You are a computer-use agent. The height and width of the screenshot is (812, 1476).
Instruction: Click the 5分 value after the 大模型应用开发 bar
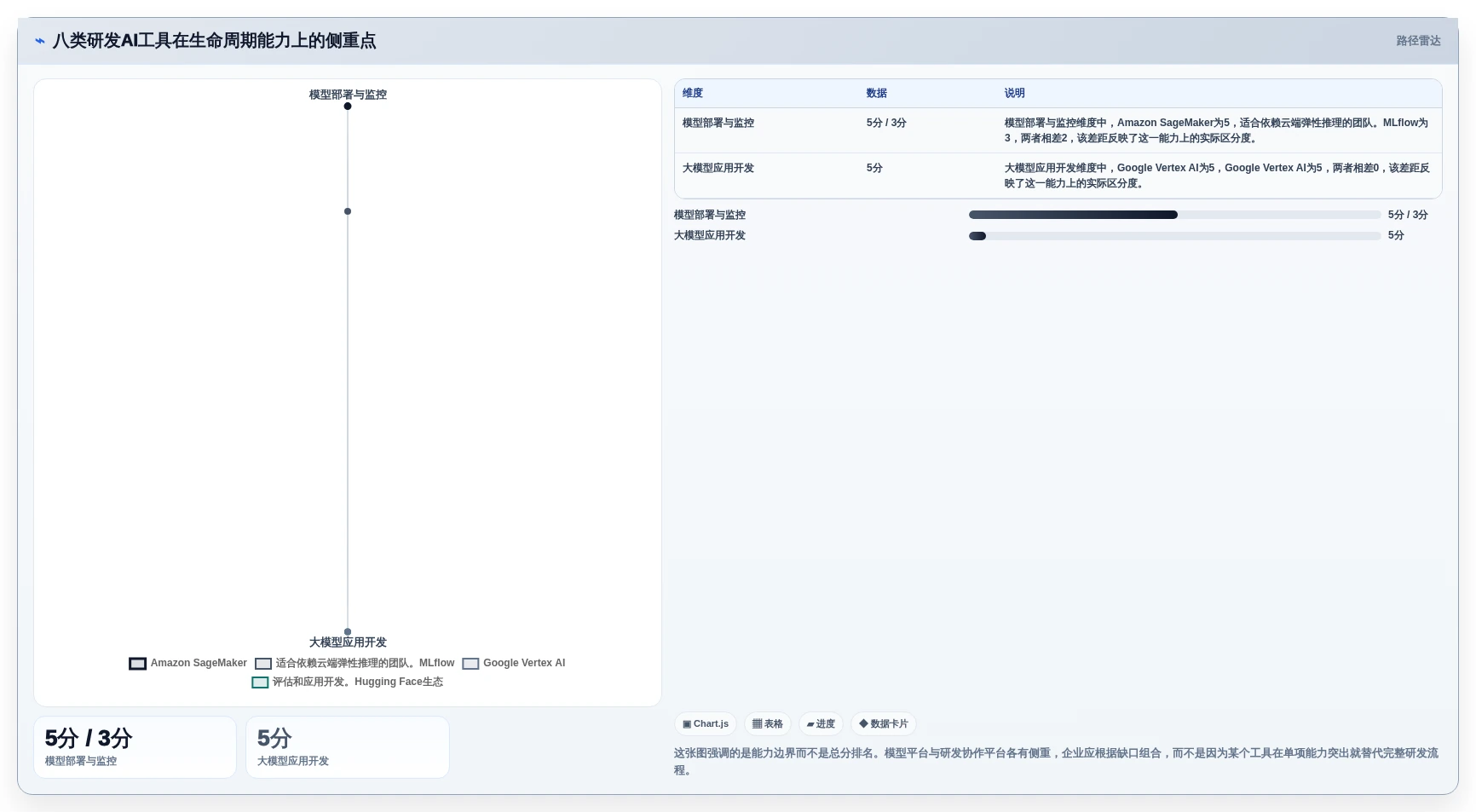(x=1396, y=235)
